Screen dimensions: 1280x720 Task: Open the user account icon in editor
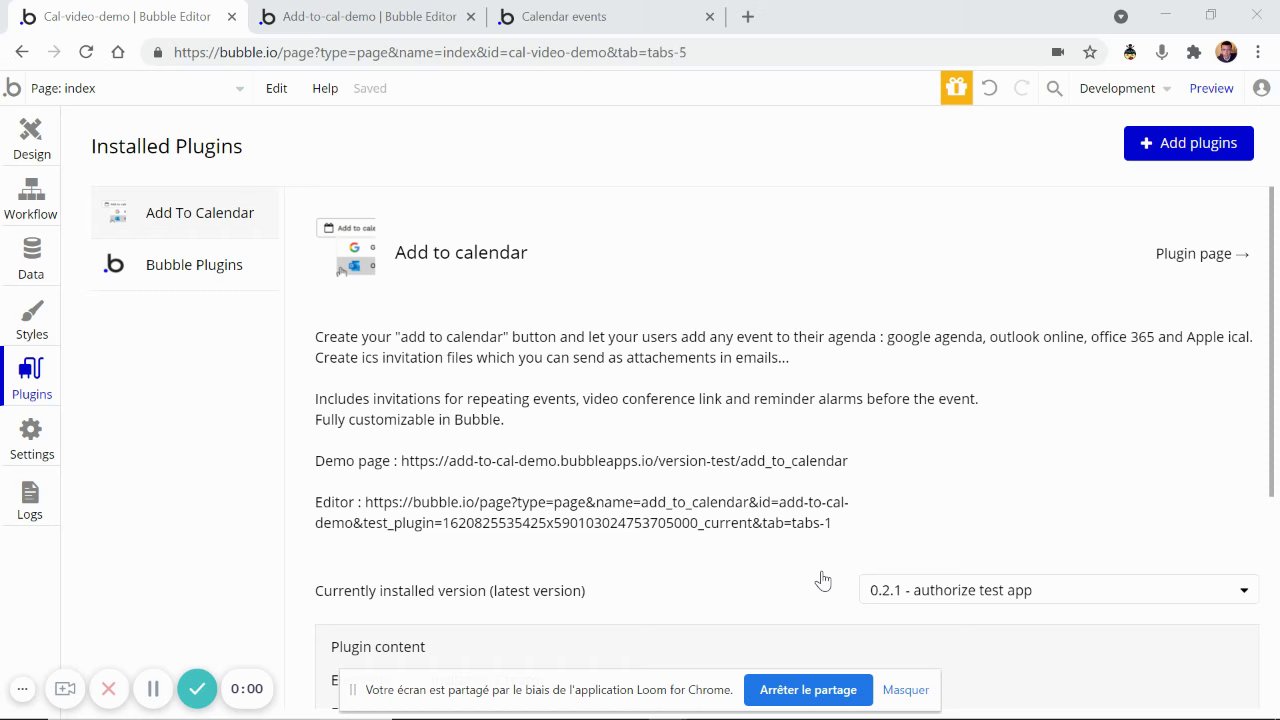pyautogui.click(x=1261, y=88)
